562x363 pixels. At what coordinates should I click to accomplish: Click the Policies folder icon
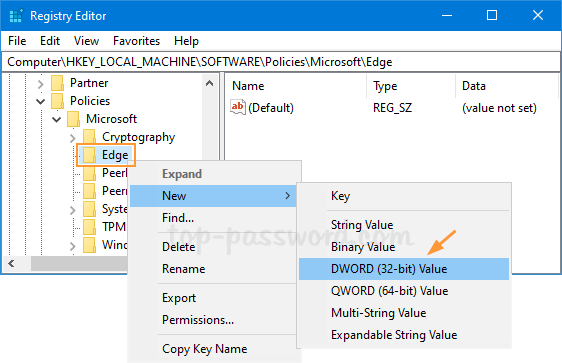point(57,101)
